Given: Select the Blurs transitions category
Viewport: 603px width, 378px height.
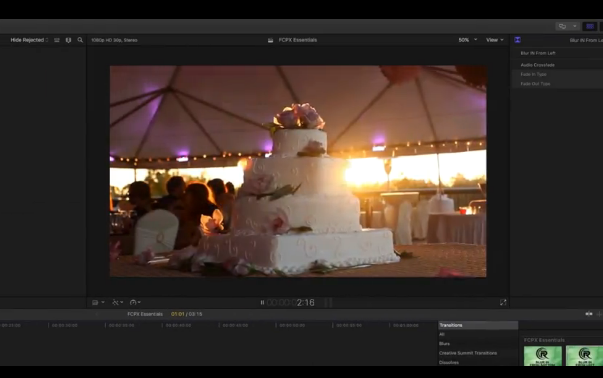Looking at the screenshot, I should point(444,344).
